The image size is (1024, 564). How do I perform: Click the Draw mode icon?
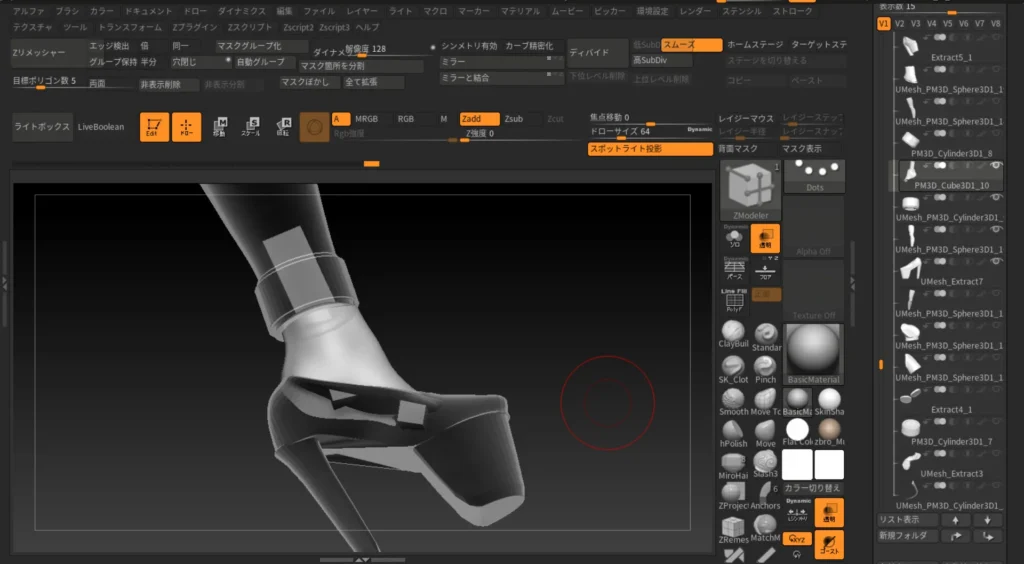click(186, 127)
